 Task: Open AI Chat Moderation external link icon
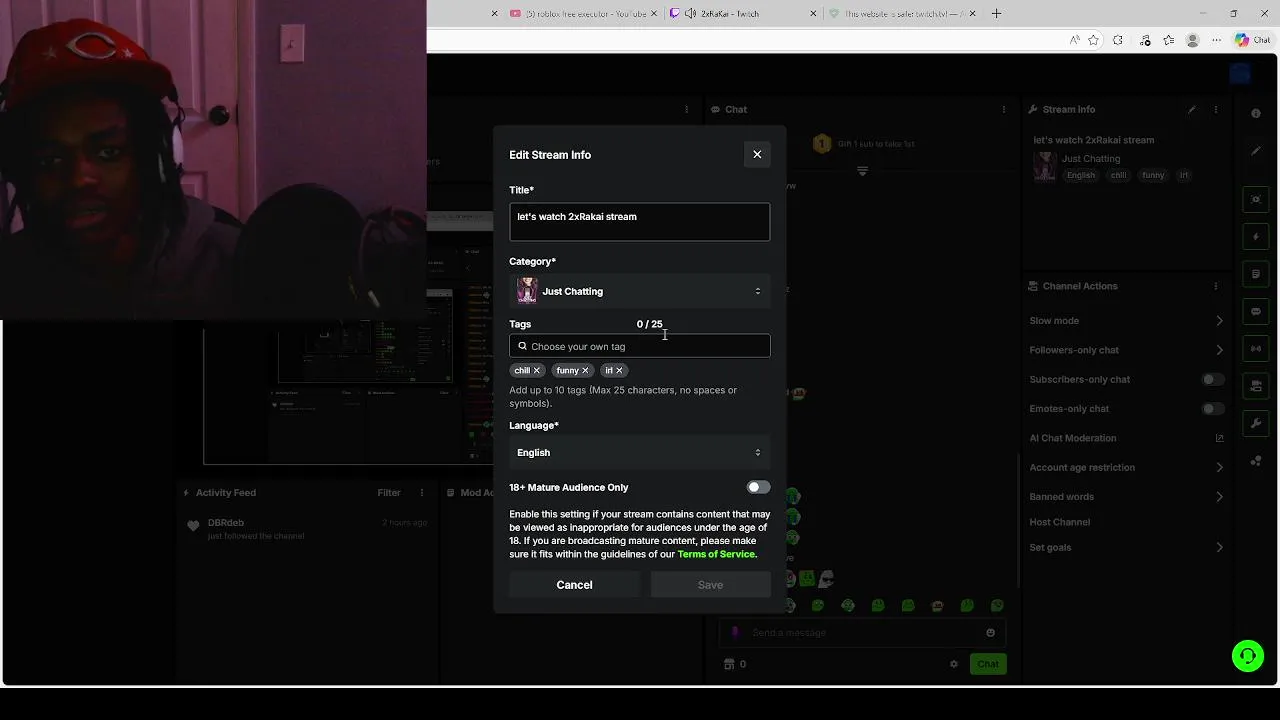point(1219,438)
